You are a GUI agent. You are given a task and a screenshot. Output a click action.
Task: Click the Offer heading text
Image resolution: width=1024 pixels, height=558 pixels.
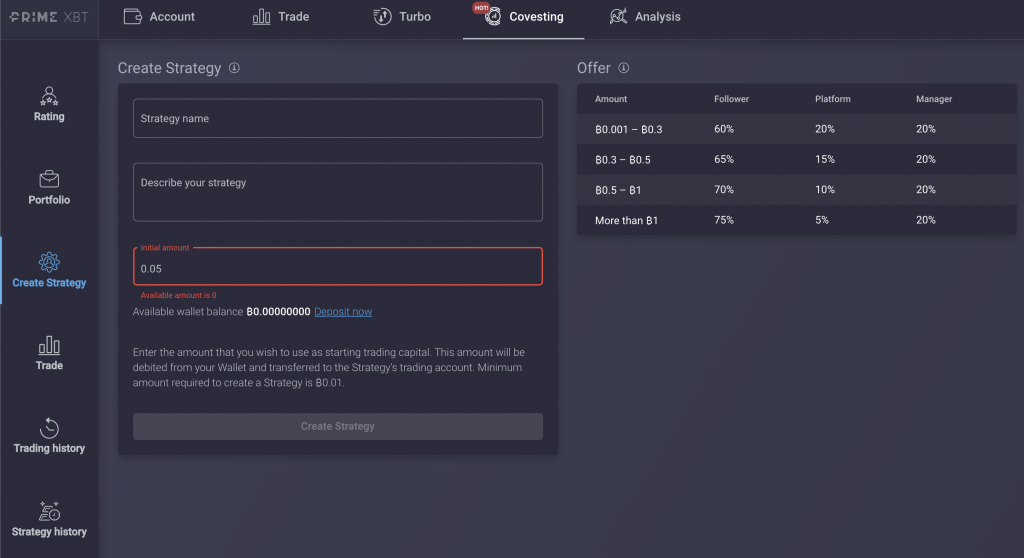pos(594,68)
